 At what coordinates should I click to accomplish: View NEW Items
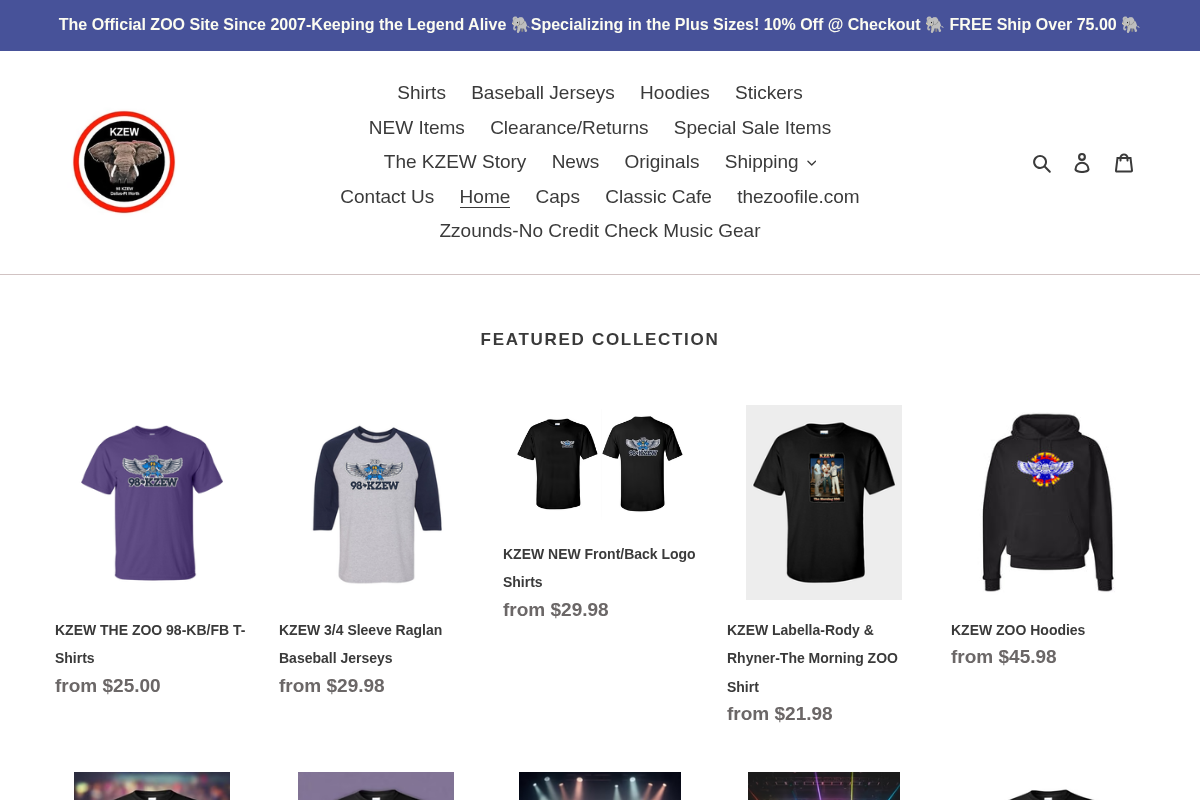point(416,128)
